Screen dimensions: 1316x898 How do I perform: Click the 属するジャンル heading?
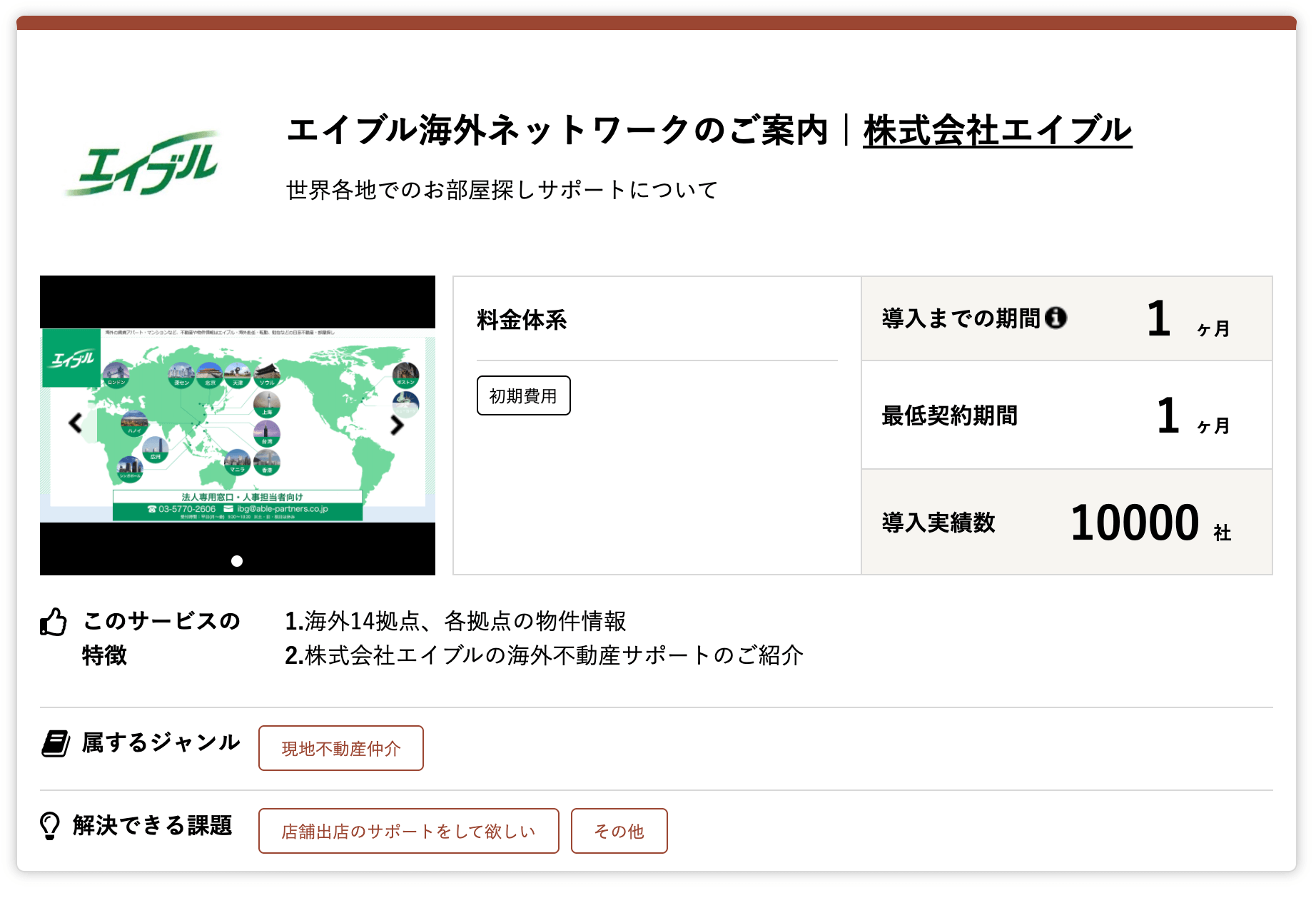pos(161,742)
